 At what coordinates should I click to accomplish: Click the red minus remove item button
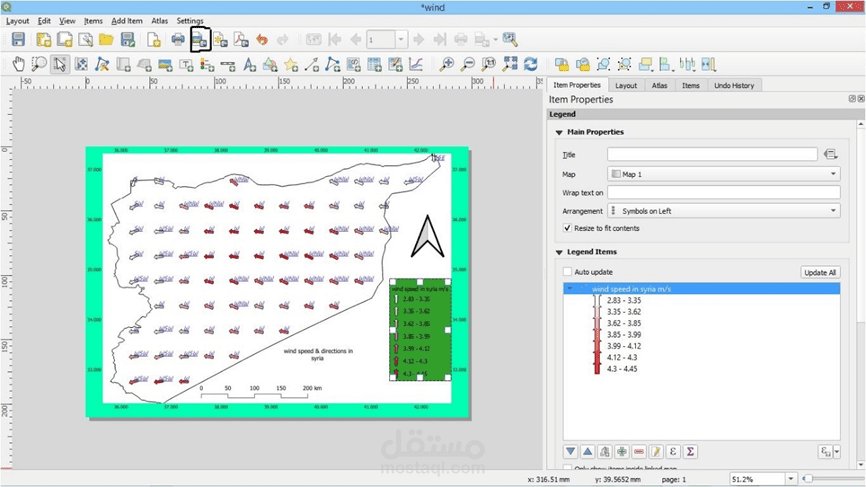click(x=639, y=452)
